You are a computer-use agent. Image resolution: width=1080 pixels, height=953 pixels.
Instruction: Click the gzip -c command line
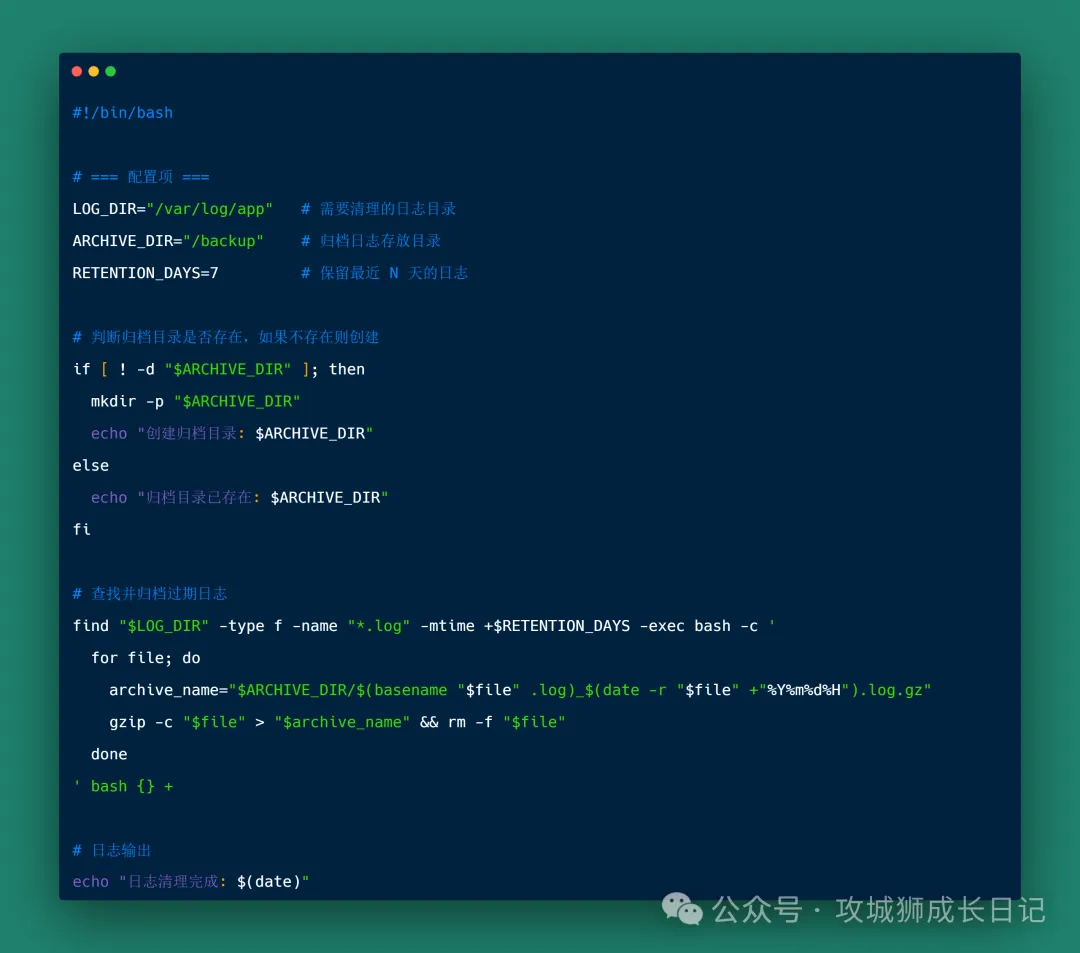[337, 722]
